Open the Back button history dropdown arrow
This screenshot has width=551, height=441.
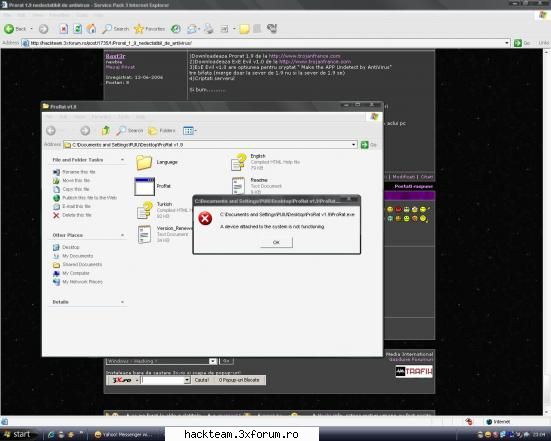pyautogui.click(x=31, y=29)
